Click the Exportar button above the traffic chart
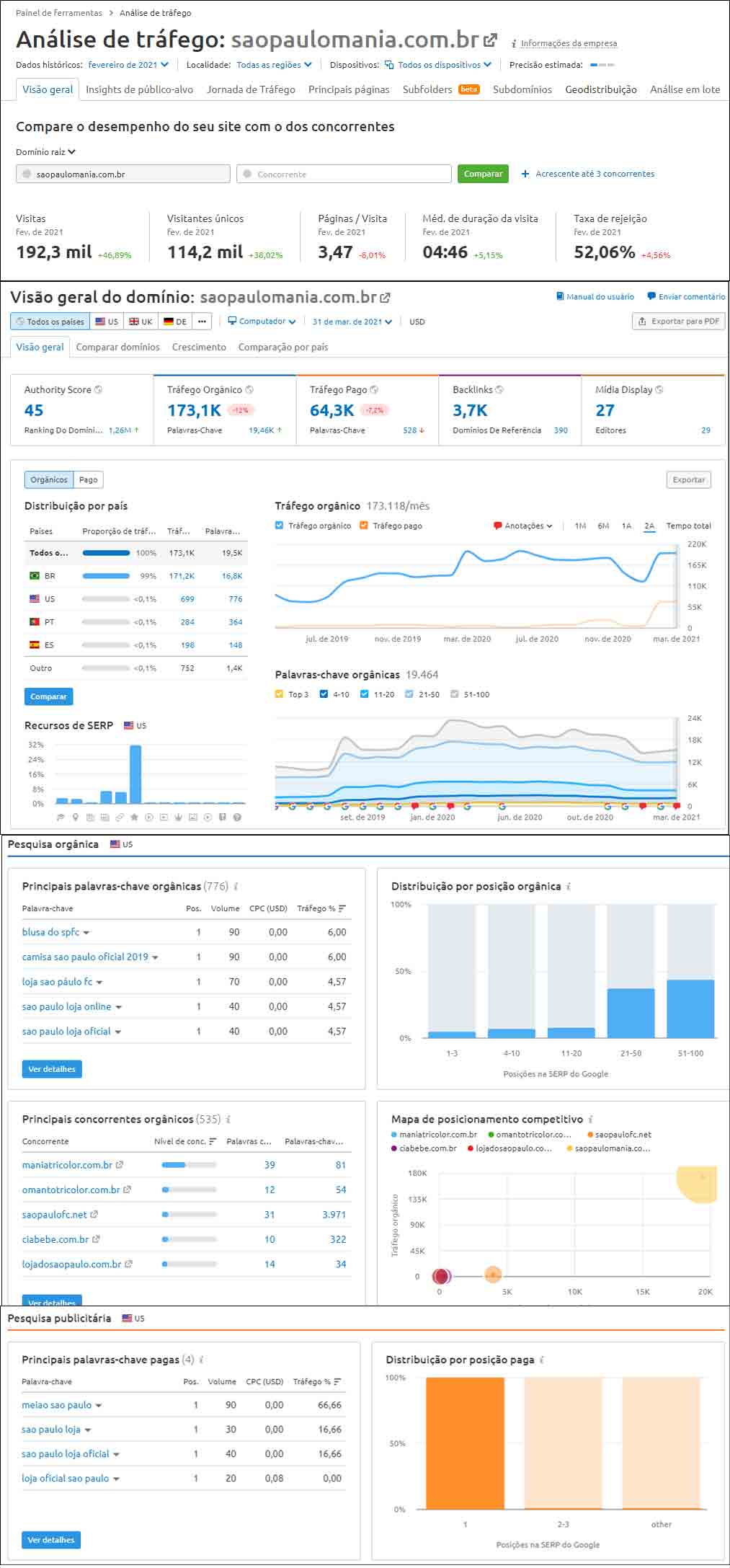730x1568 pixels. point(689,480)
